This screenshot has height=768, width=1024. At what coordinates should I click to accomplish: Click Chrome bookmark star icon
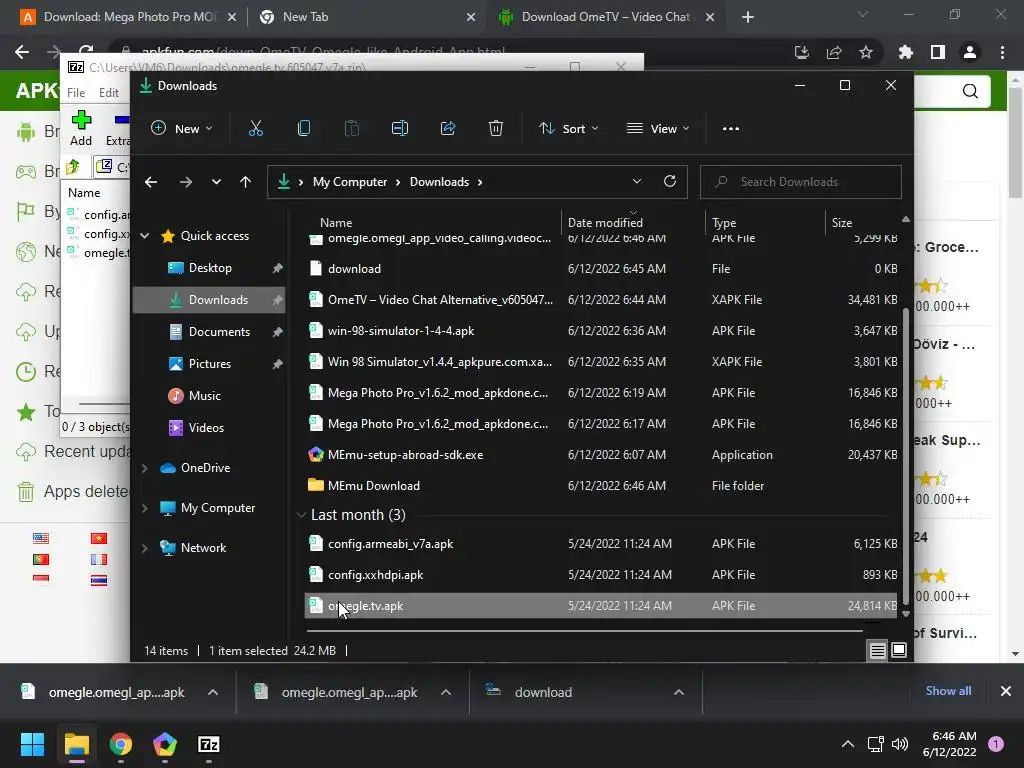866,52
